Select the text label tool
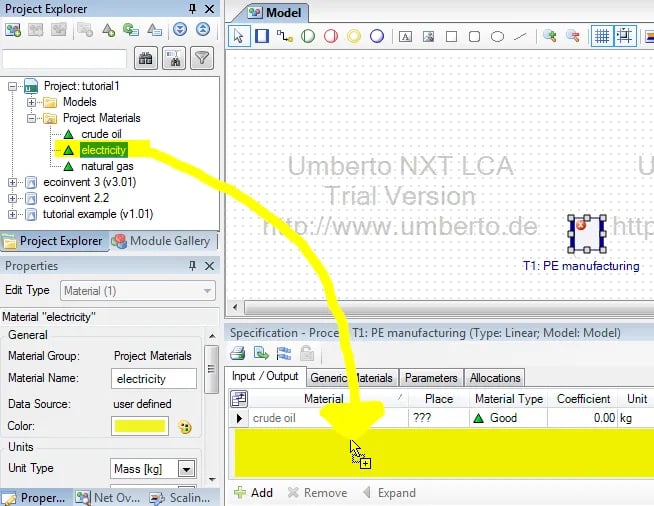This screenshot has width=654, height=506. [x=405, y=37]
